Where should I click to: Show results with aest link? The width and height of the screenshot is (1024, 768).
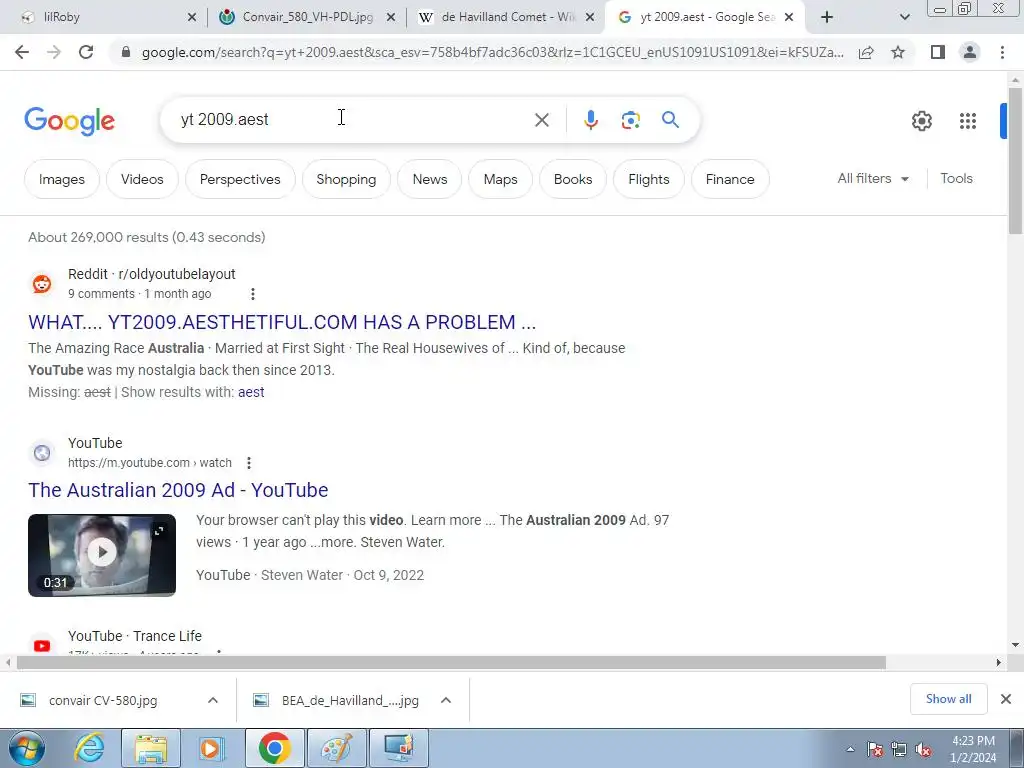(251, 392)
